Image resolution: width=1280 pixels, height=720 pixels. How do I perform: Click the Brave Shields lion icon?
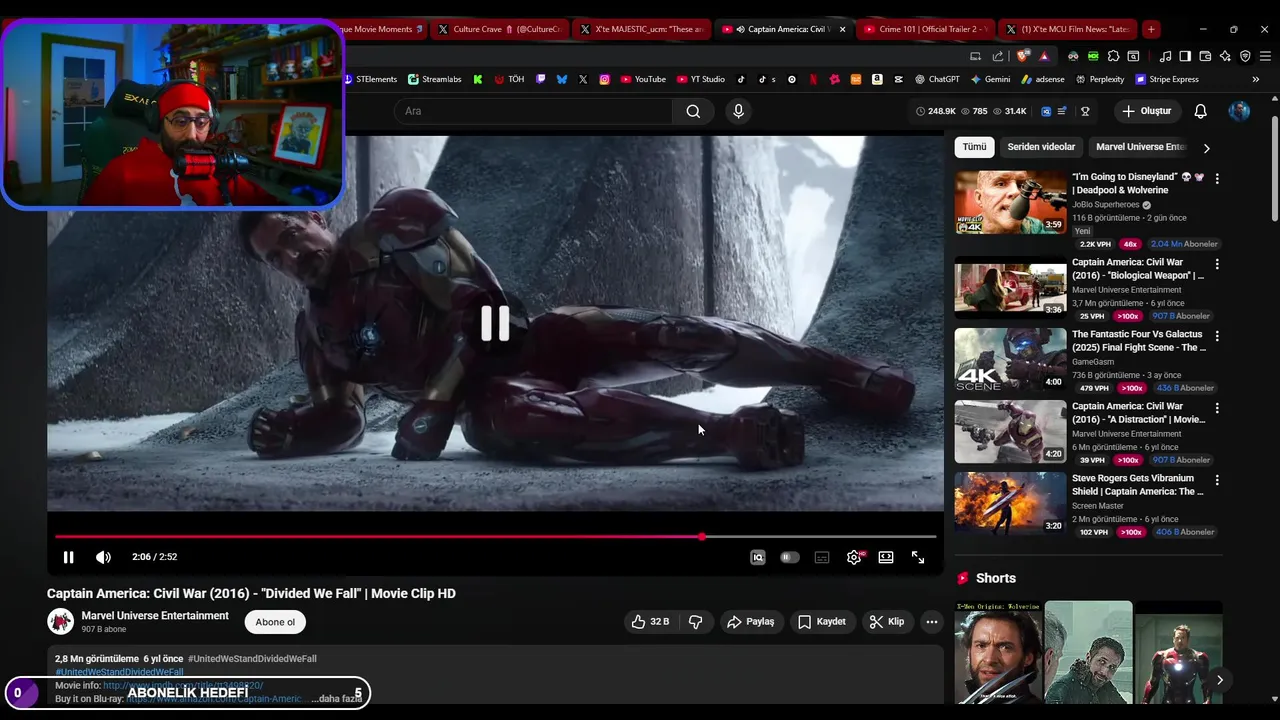point(1022,56)
